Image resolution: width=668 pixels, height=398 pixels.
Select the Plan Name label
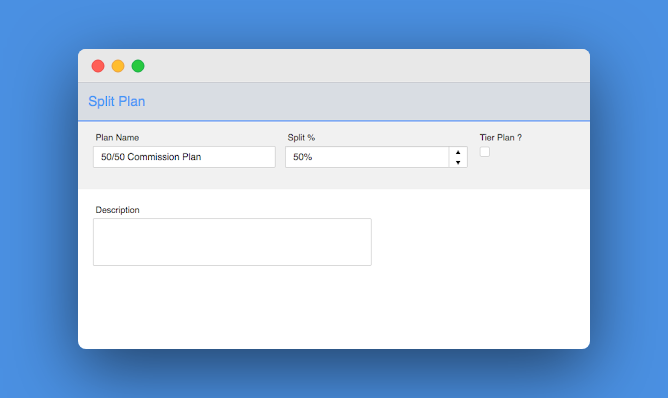click(x=117, y=138)
